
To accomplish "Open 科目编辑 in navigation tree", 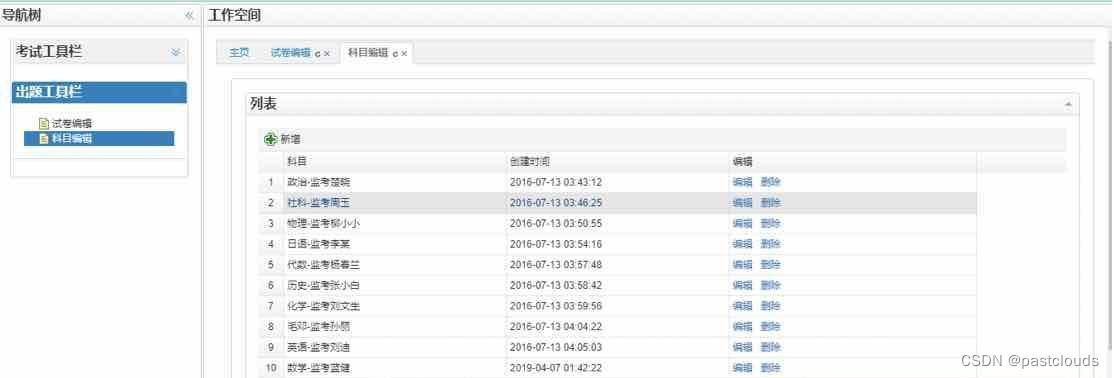I will pos(72,139).
